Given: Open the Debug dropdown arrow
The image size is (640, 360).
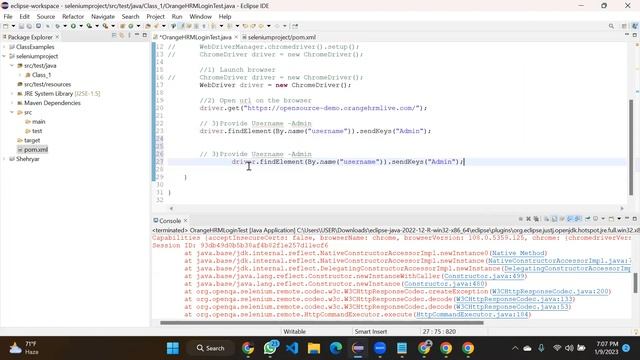Looking at the screenshot, I should point(64,26).
